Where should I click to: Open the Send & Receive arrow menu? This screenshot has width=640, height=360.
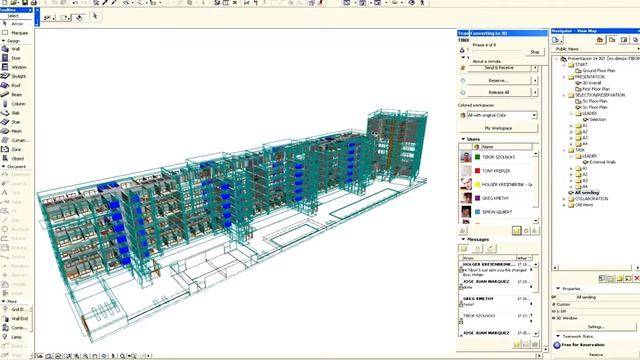point(535,68)
